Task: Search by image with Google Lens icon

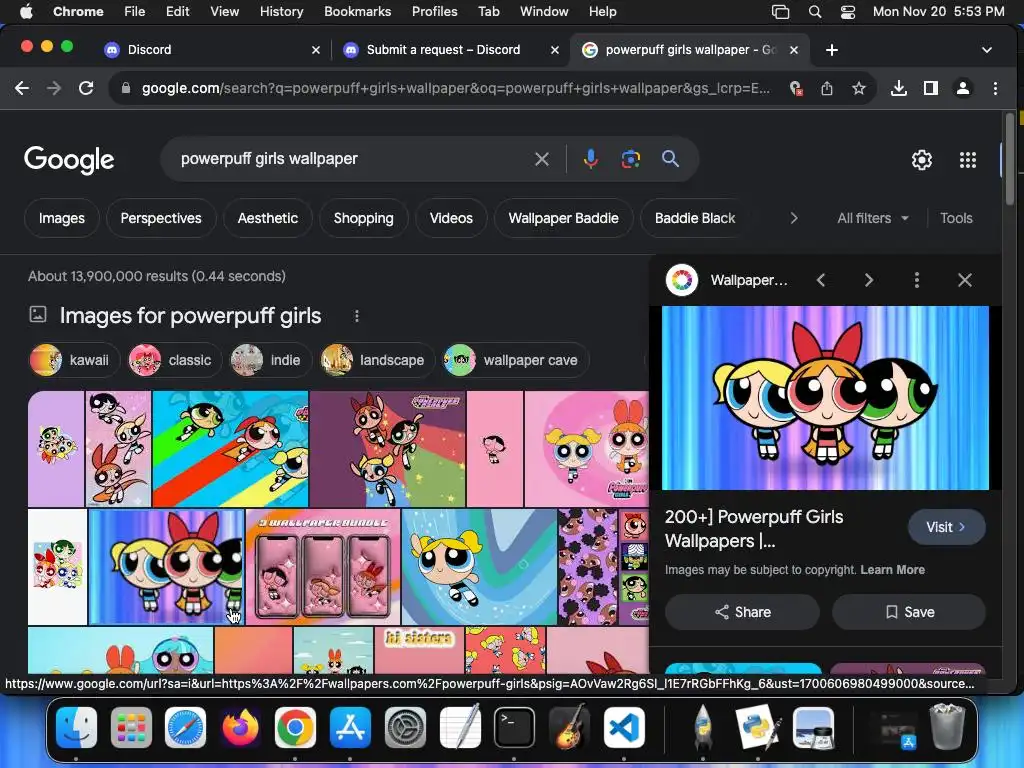Action: click(630, 159)
